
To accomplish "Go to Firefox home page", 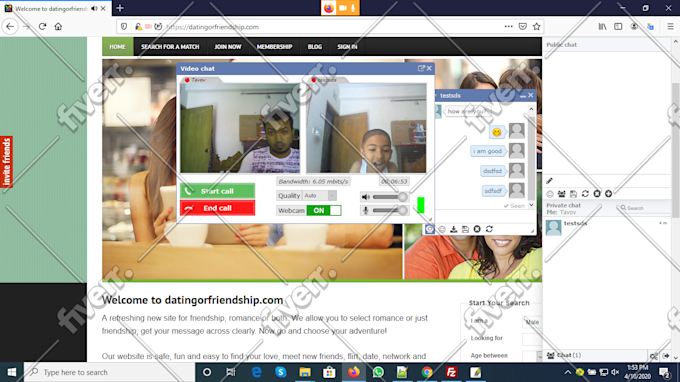I will pyautogui.click(x=58, y=26).
